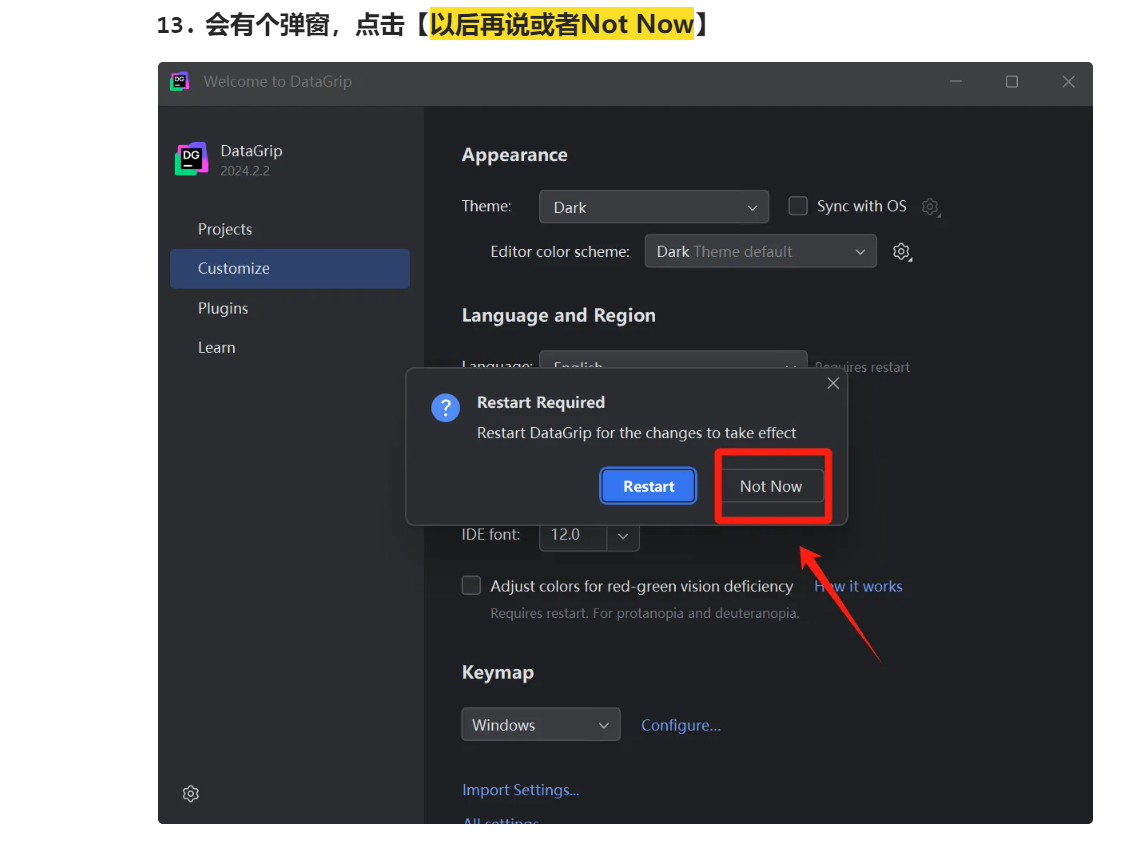Open Sync with OS options gear
The image size is (1147, 853).
930,207
